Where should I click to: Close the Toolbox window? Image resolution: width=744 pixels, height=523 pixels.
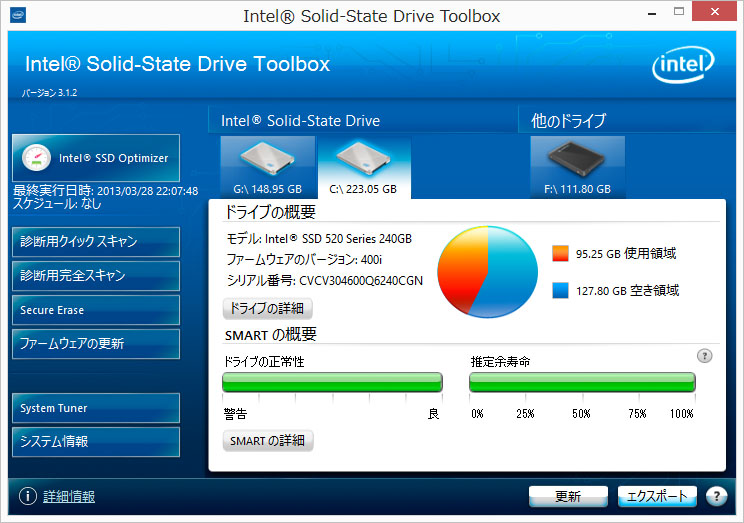click(715, 12)
